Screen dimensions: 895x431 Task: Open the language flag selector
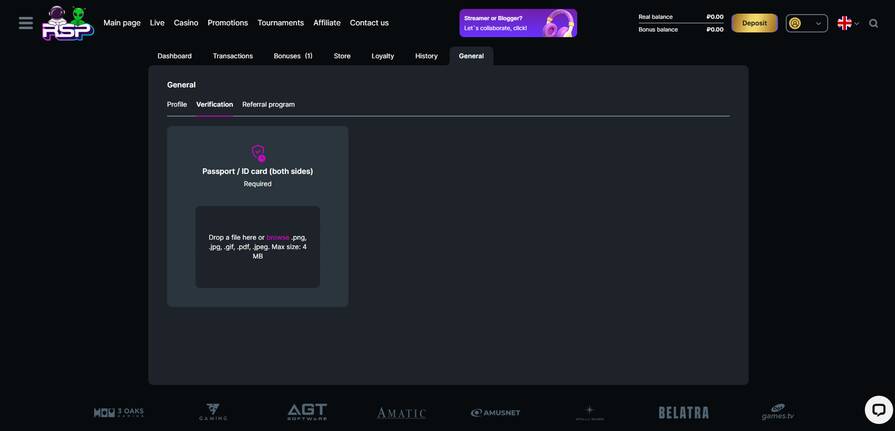click(x=847, y=23)
